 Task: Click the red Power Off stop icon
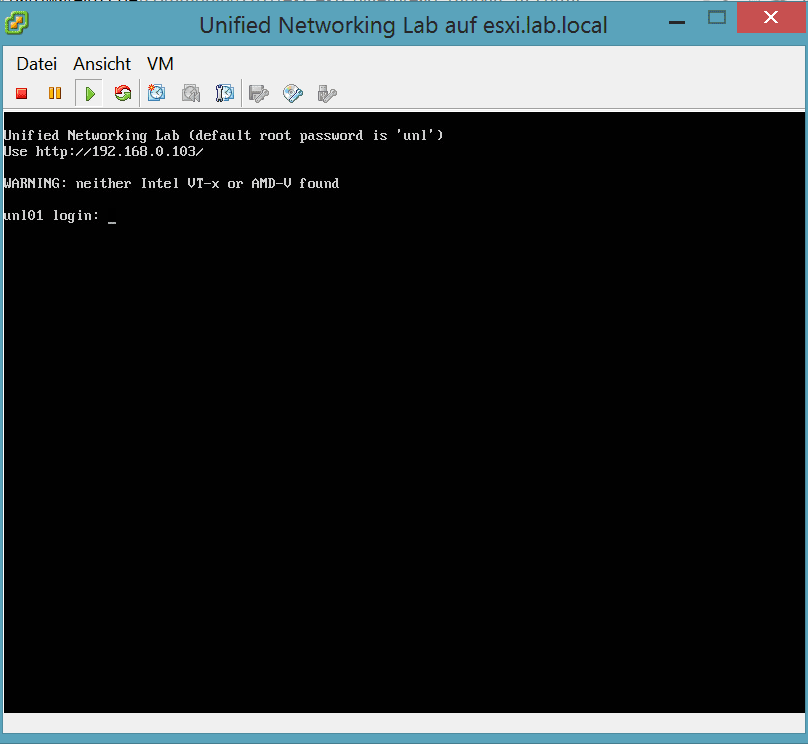tap(22, 93)
